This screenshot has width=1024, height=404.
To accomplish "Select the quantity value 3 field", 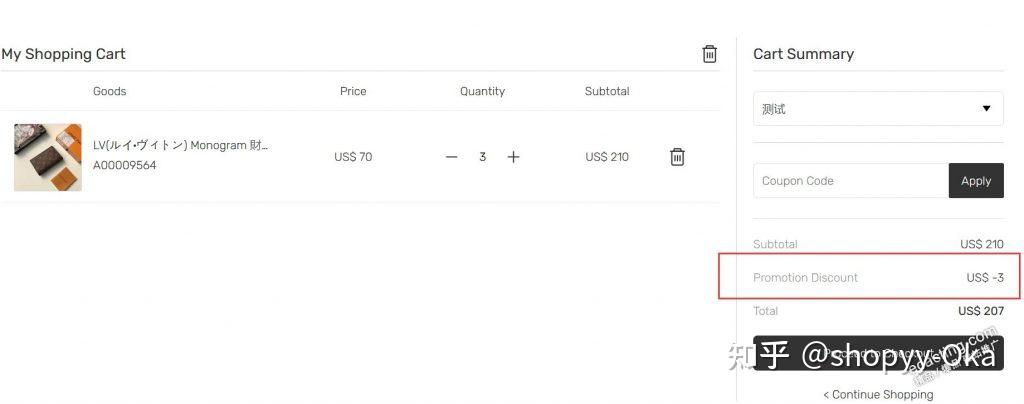I will pos(482,157).
